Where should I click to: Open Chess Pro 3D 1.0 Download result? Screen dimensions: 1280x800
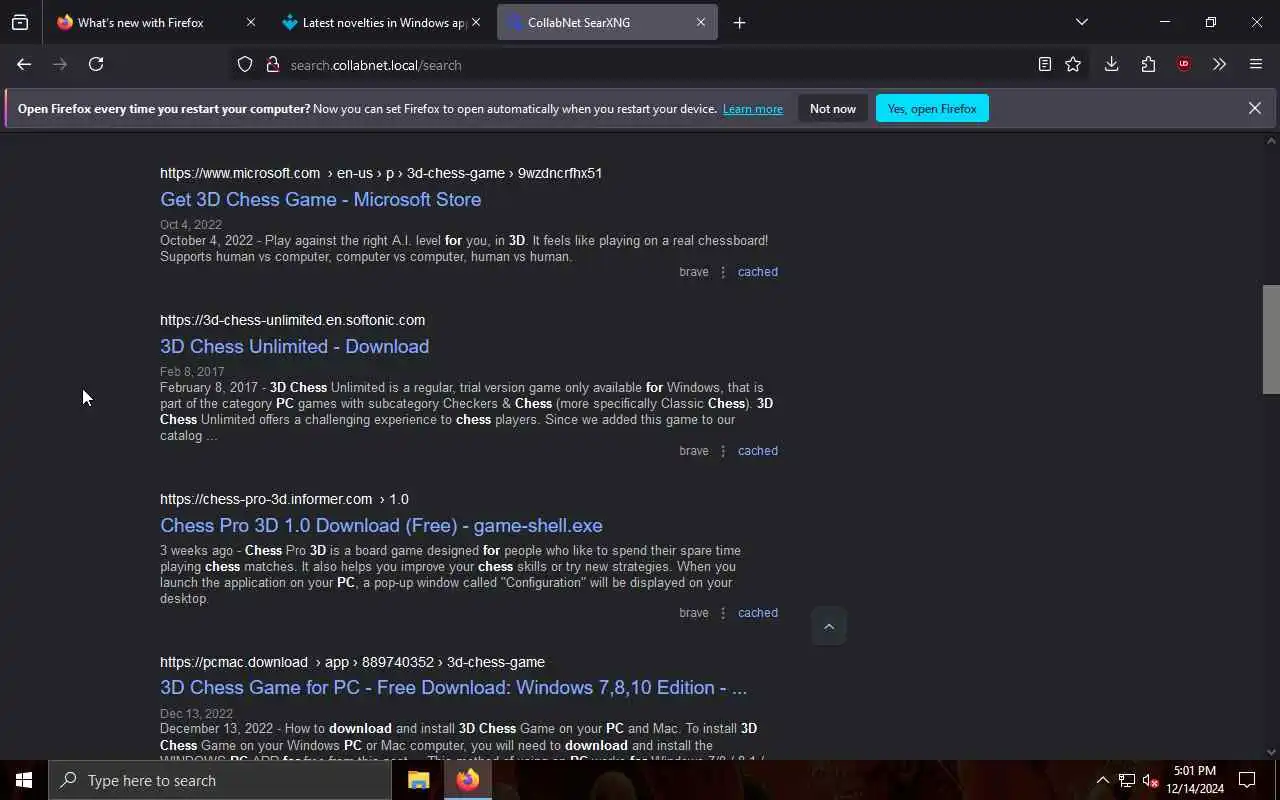click(381, 525)
